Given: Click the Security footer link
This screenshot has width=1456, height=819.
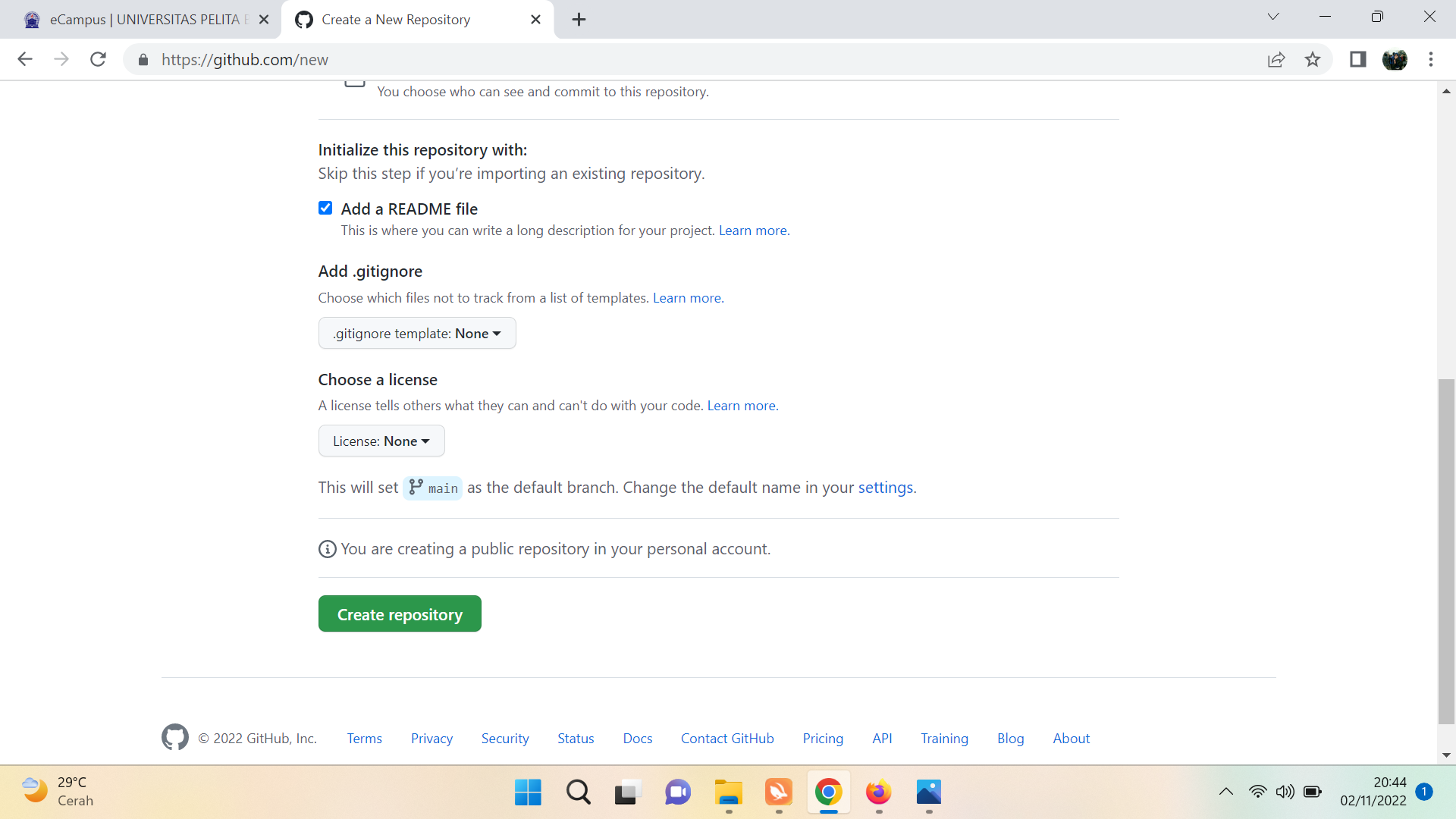Looking at the screenshot, I should click(505, 739).
